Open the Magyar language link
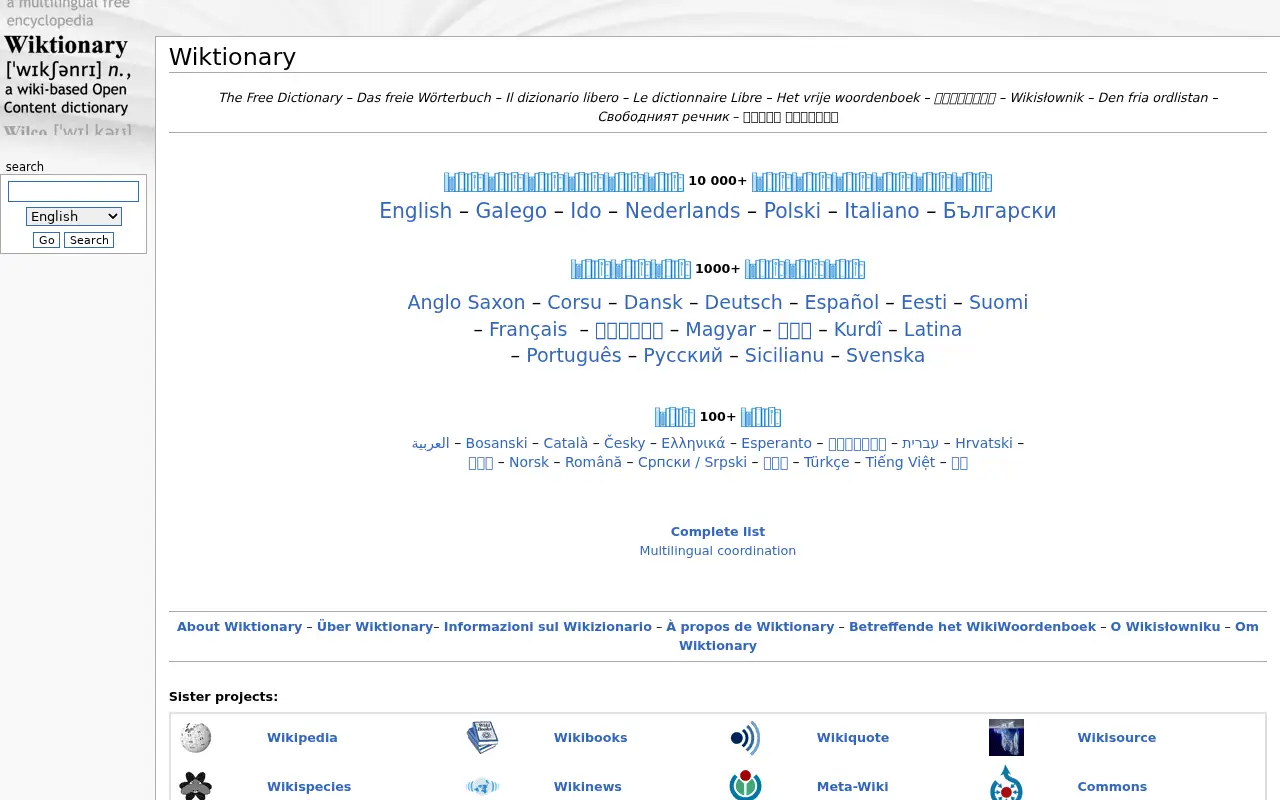Image resolution: width=1280 pixels, height=800 pixels. (721, 329)
